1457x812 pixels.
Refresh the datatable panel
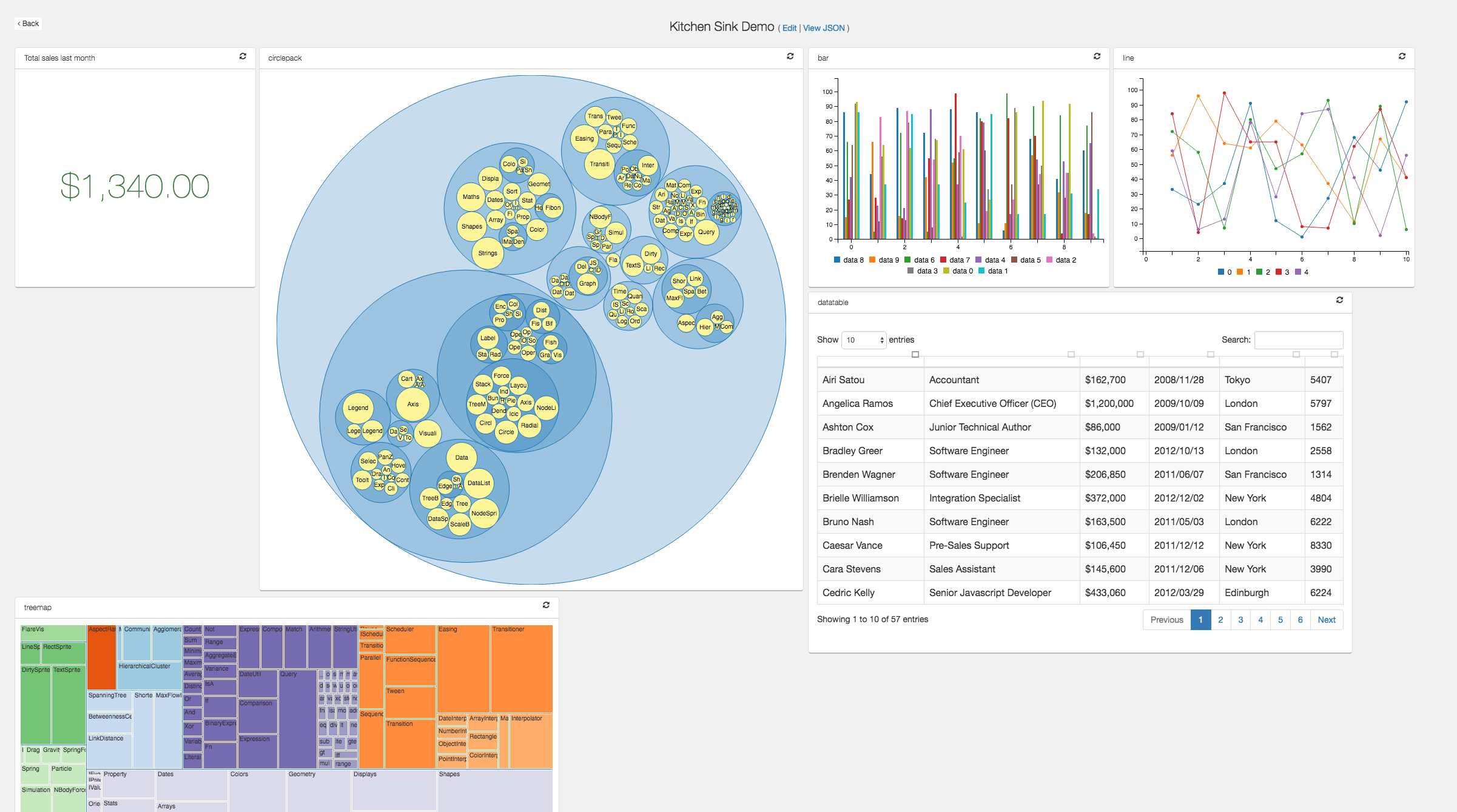pos(1340,300)
